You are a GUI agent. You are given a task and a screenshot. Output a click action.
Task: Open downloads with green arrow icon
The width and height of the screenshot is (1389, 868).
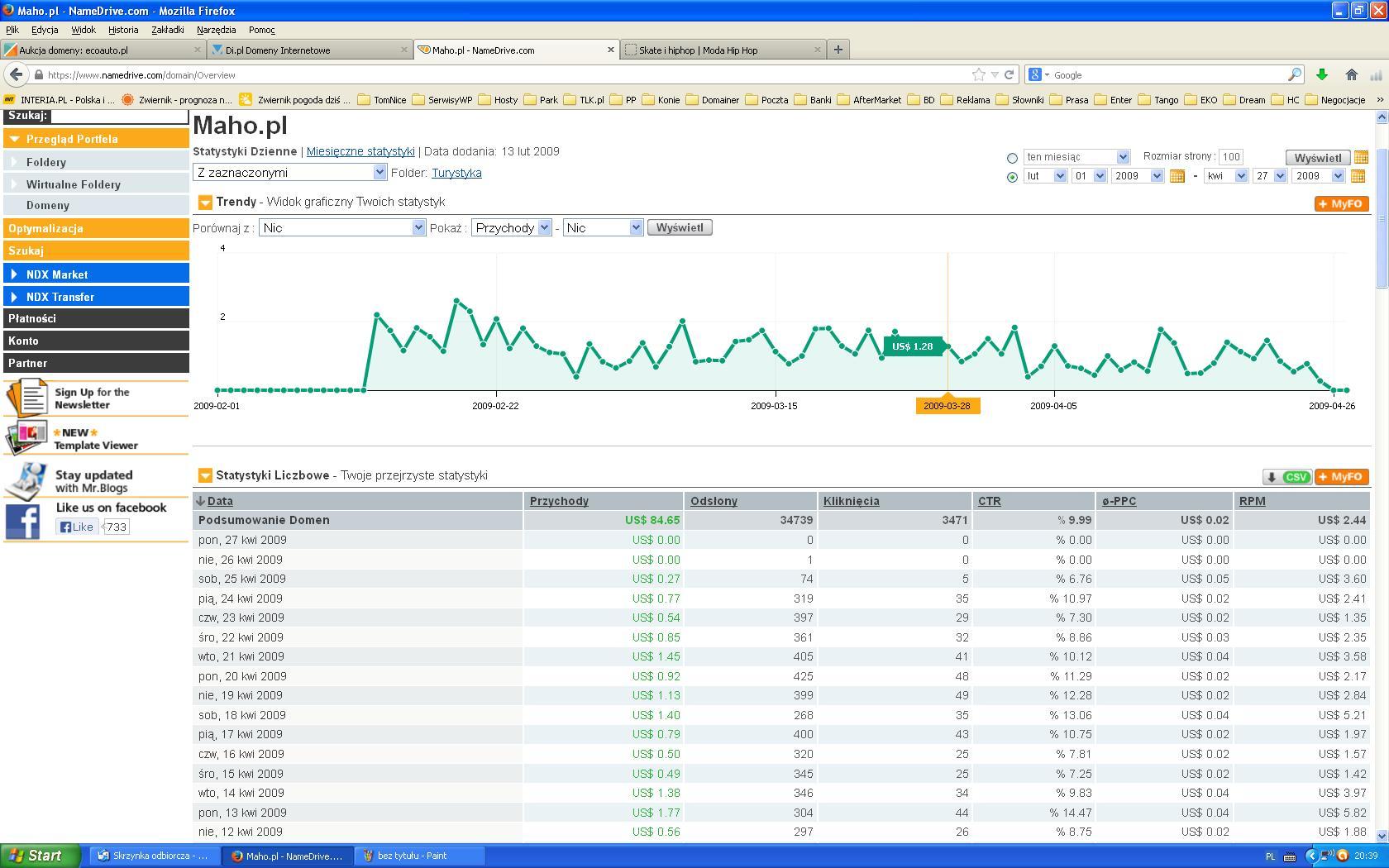click(1321, 74)
